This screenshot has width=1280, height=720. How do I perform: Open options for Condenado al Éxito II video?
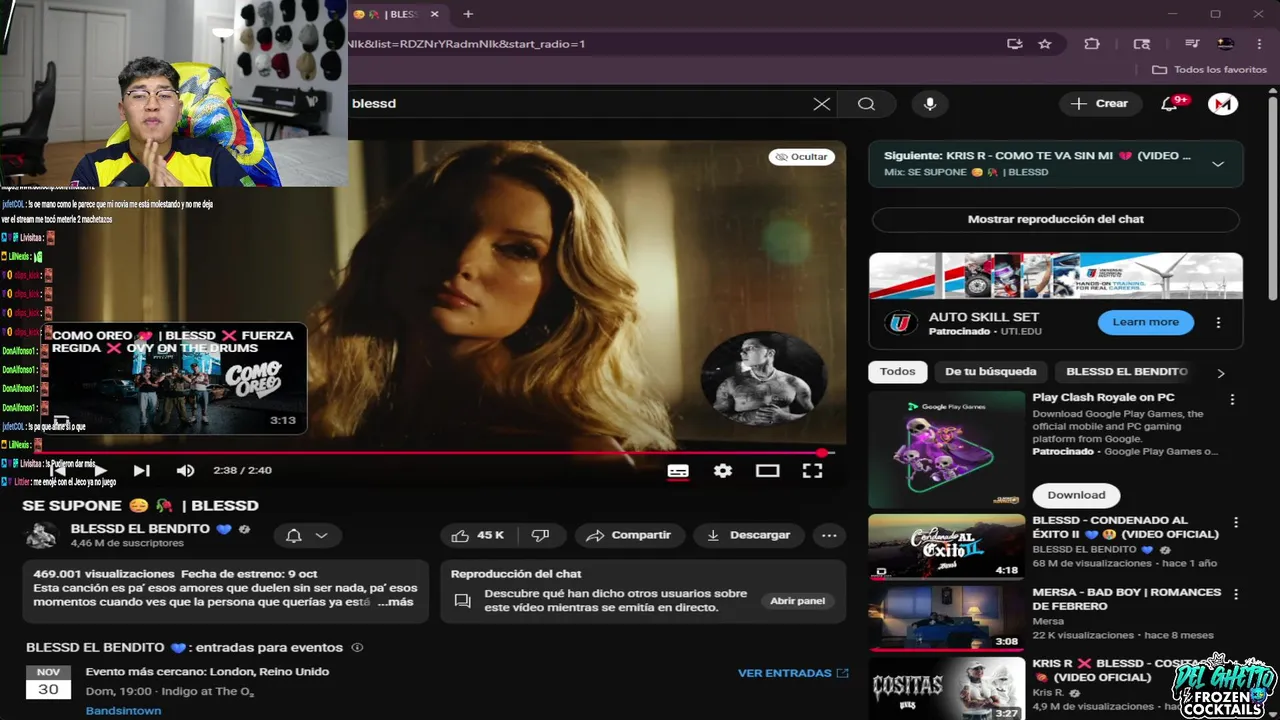click(1236, 522)
